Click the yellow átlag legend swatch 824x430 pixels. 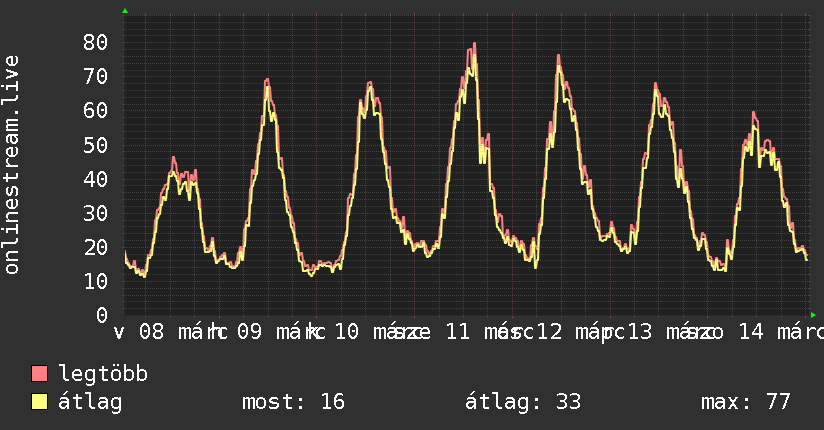[x=39, y=402]
